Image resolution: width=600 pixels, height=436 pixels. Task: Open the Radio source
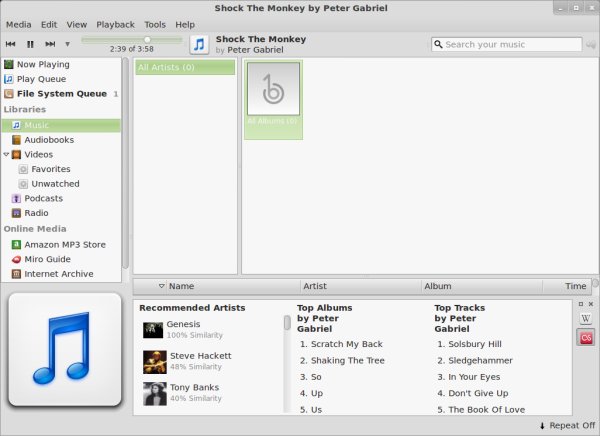pos(61,213)
